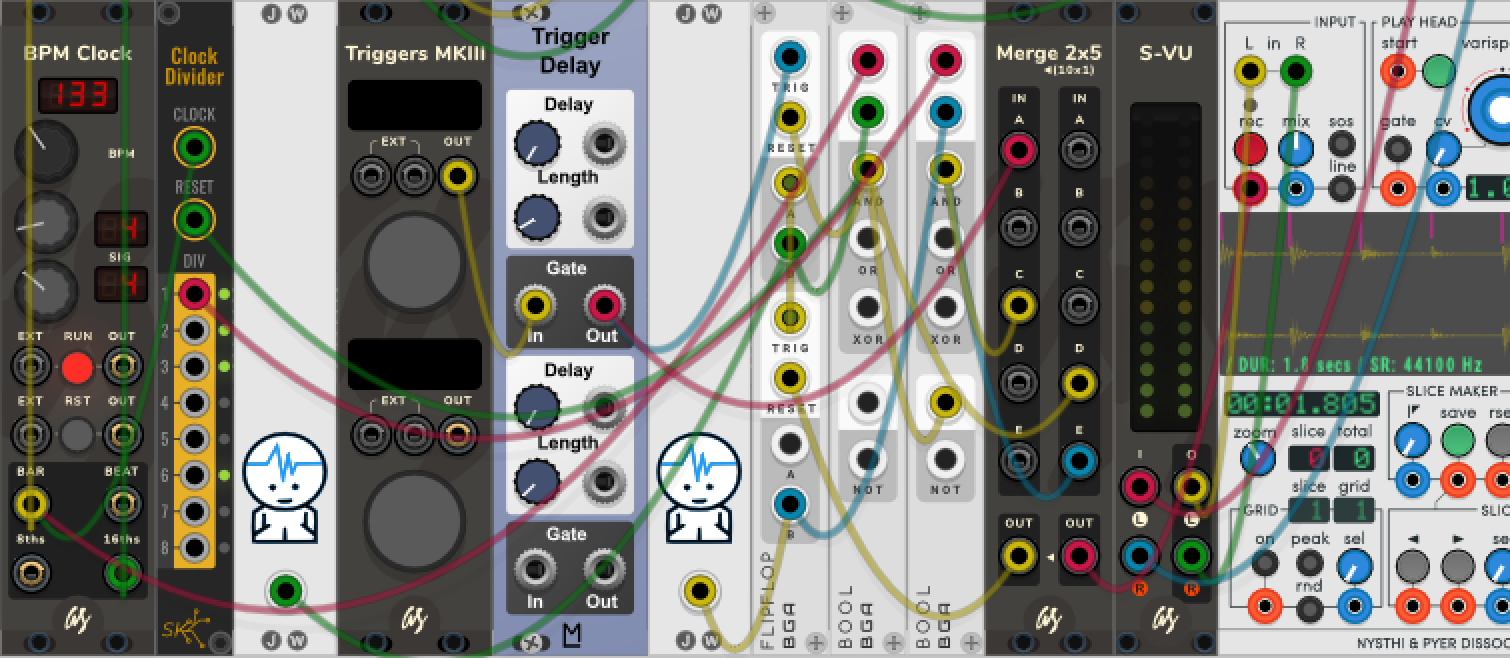Toggle the GRID peak button
This screenshot has height=658, width=1510.
(1310, 563)
